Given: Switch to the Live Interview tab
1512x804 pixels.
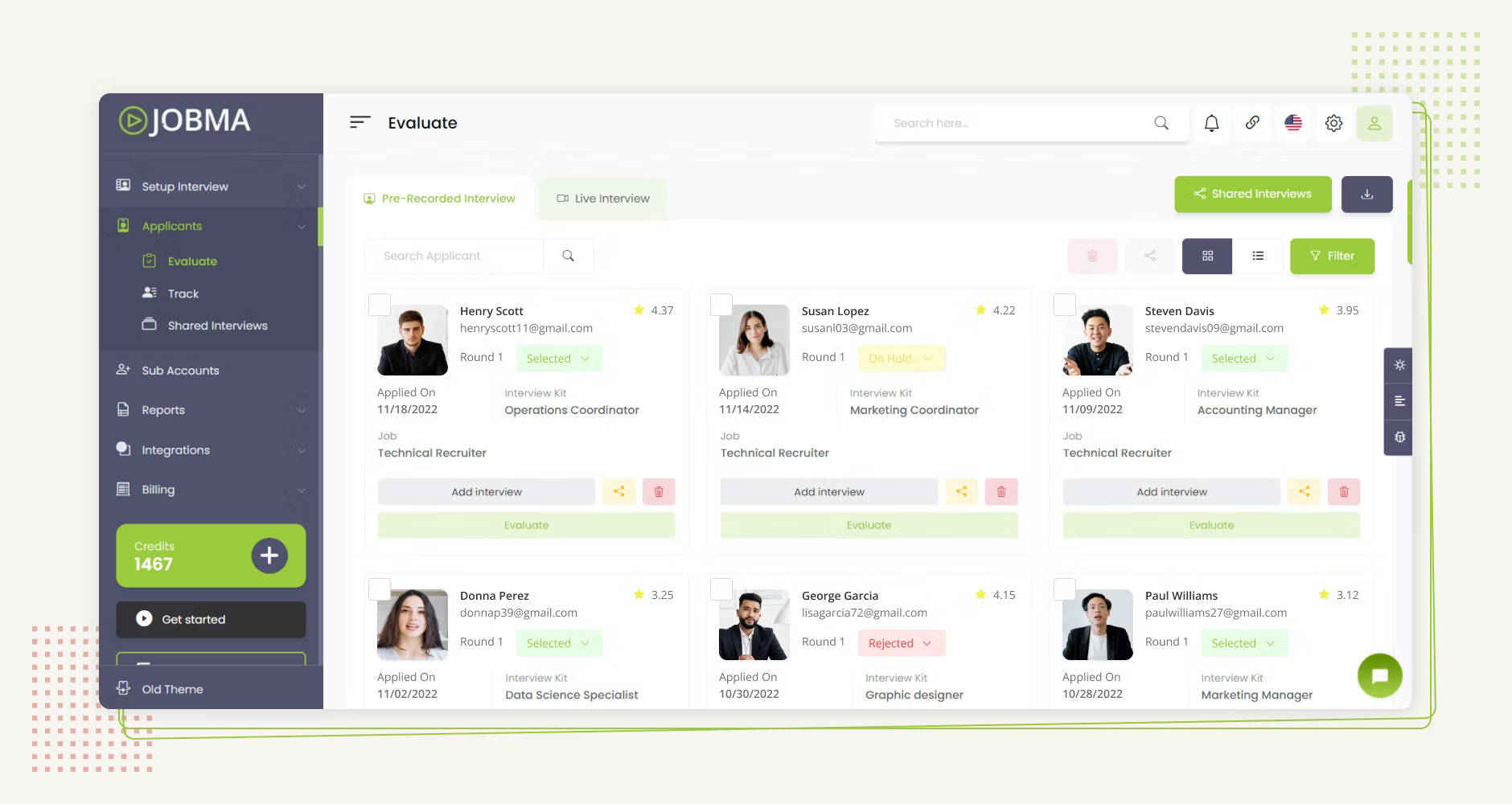Looking at the screenshot, I should click(603, 199).
